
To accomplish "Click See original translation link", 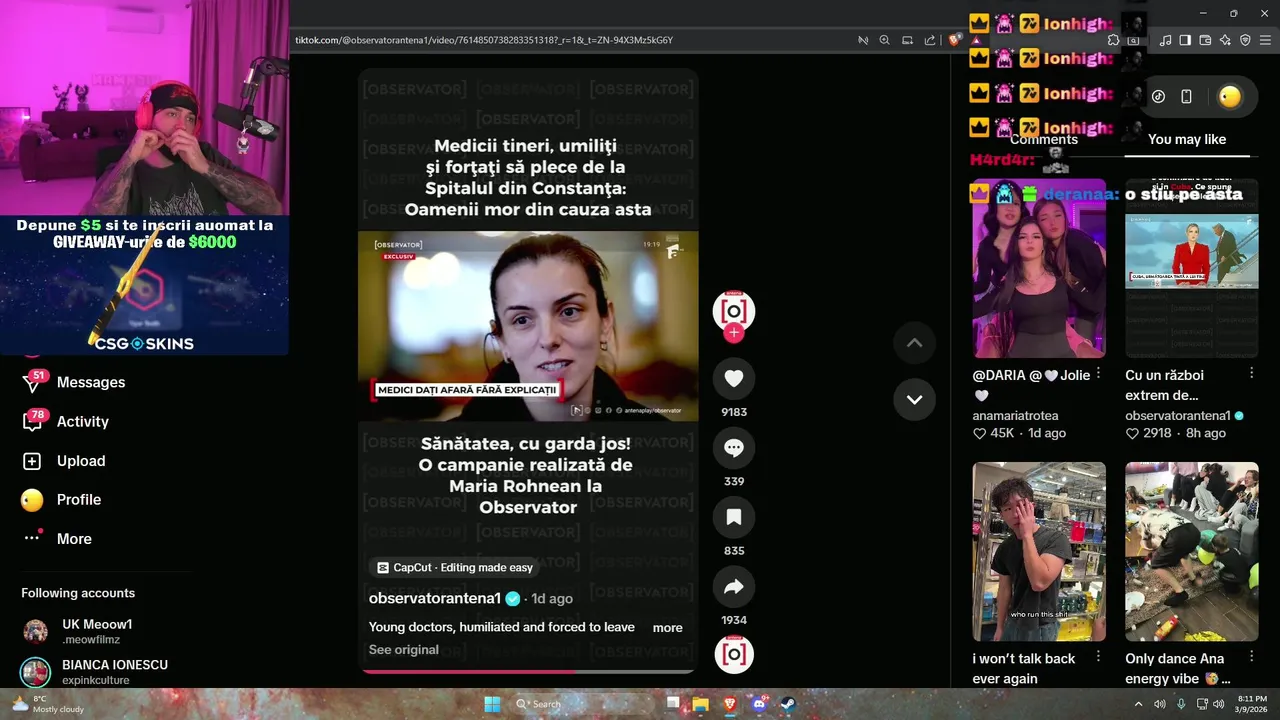I will (x=403, y=650).
